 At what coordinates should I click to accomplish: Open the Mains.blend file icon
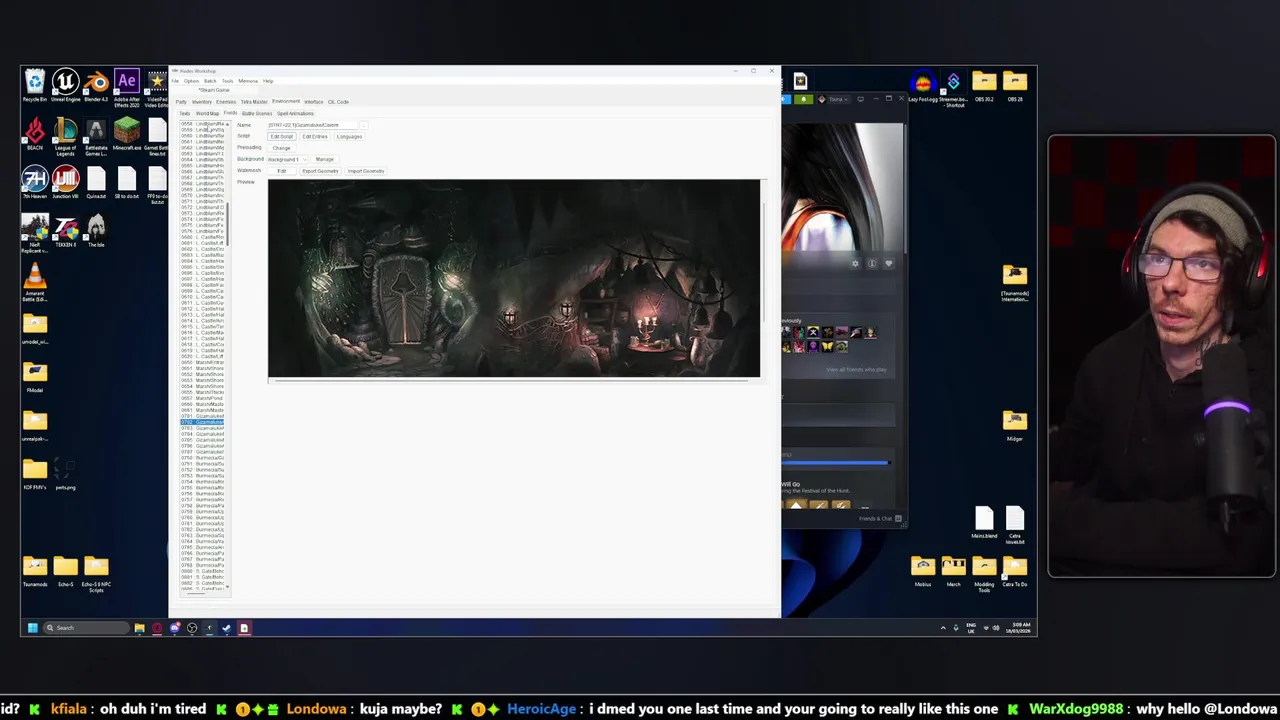(x=984, y=521)
